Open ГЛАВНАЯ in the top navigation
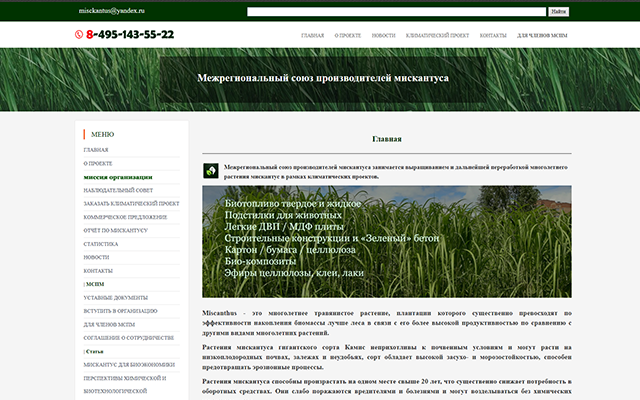Image resolution: width=640 pixels, height=400 pixels. [313, 35]
